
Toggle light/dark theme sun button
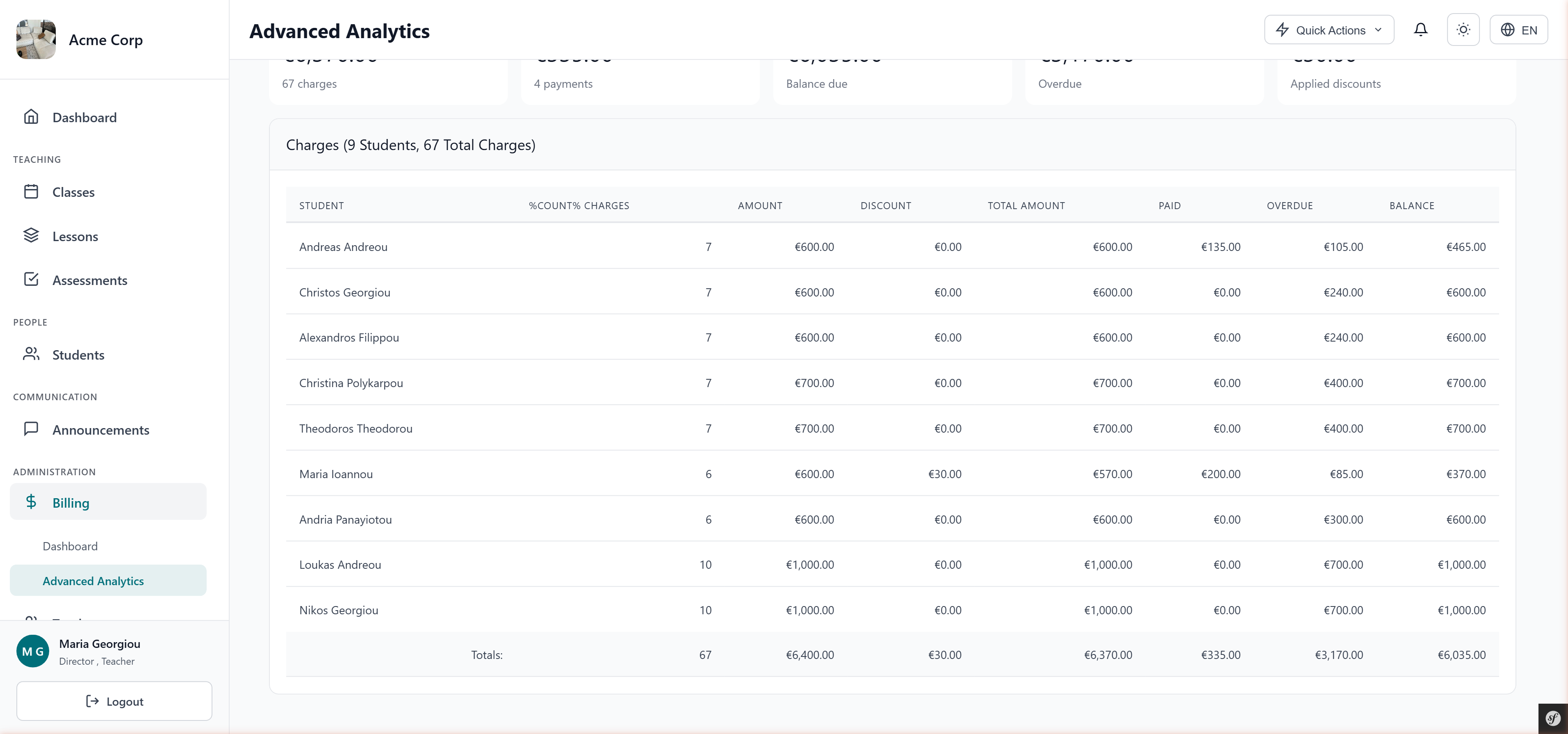coord(1463,30)
